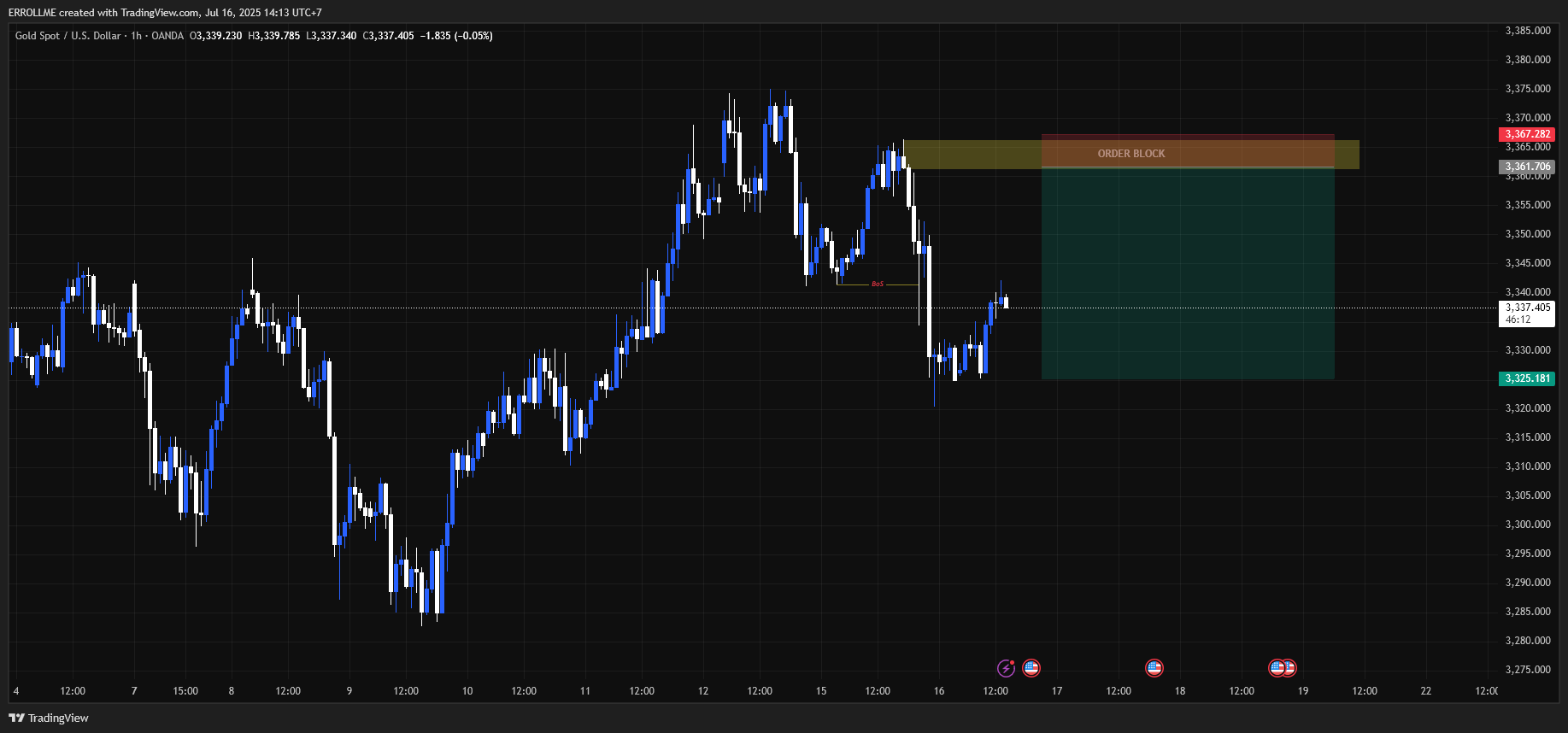The image size is (1568, 733).
Task: Select the green profit zone of short position
Action: [x=1188, y=273]
